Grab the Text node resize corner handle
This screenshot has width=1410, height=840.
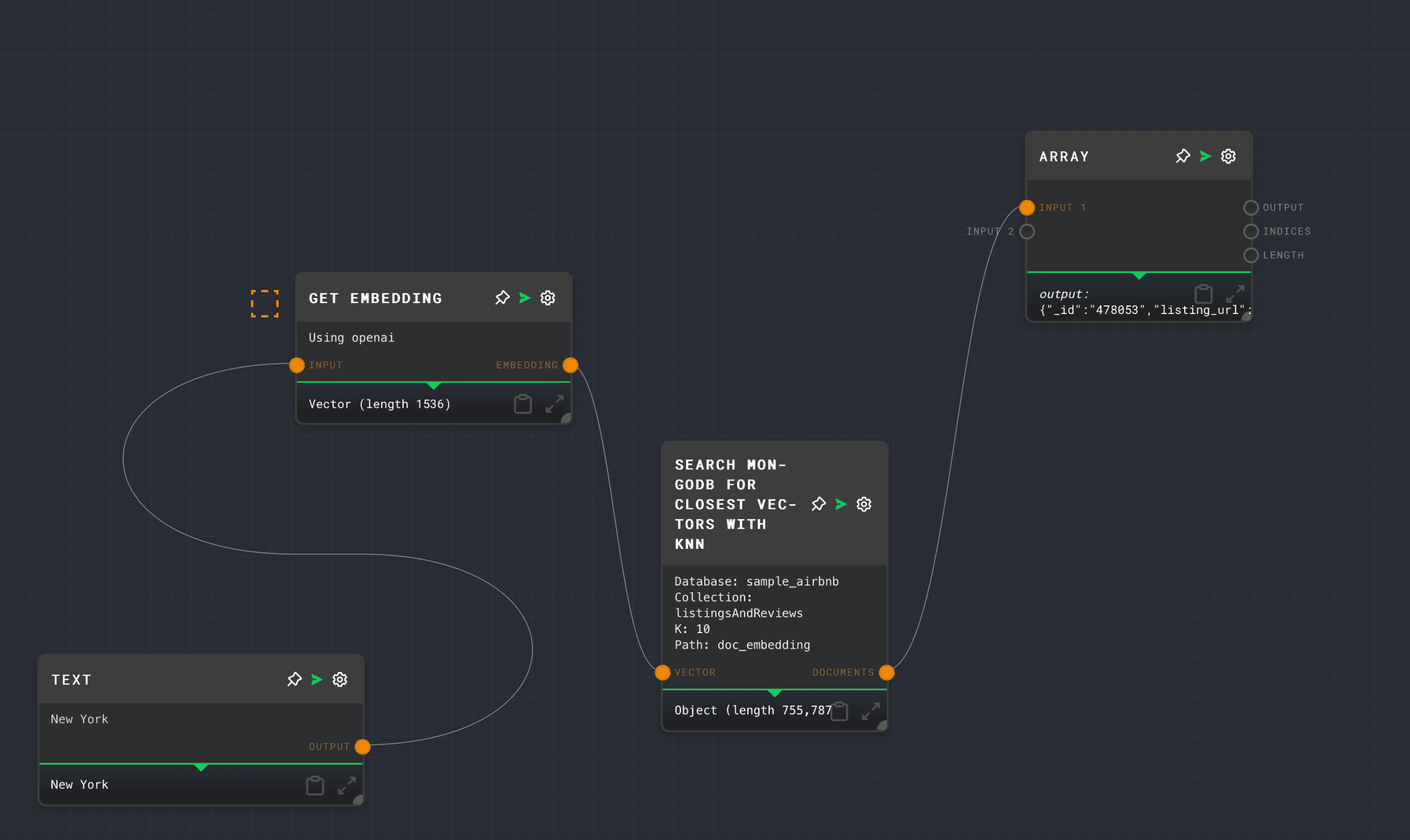358,800
